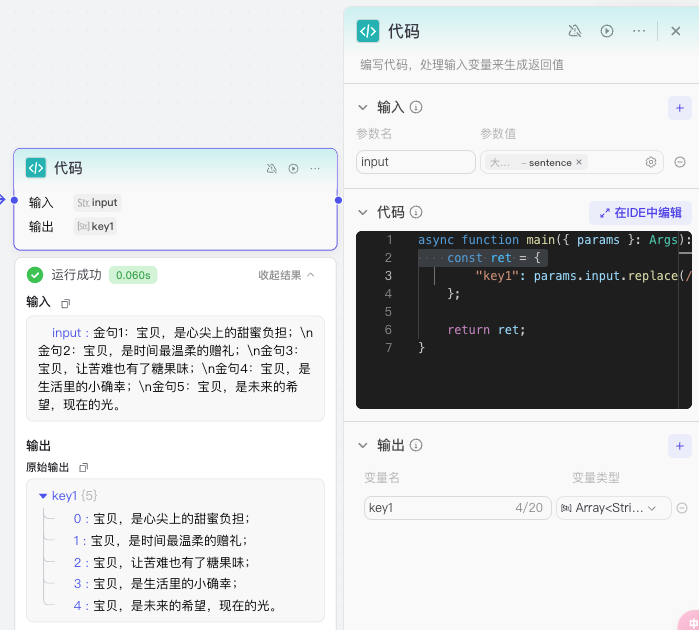Viewport: 699px width, 630px height.
Task: Remove the sentence tag via its x
Action: 579,162
